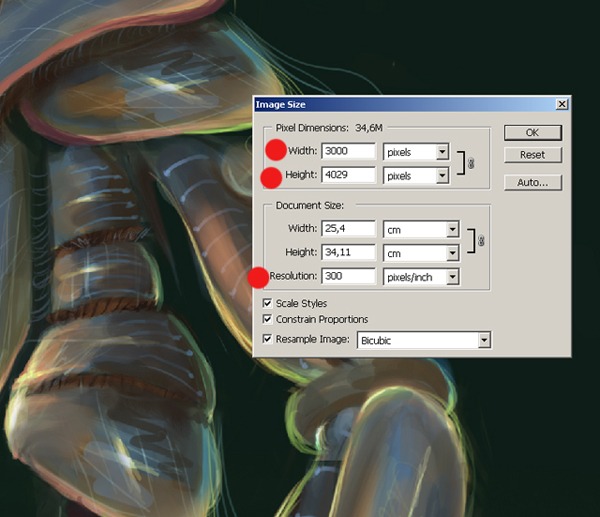Toggle the Constrain Proportions checkbox
Screen dimensions: 600x517
(x=267, y=319)
